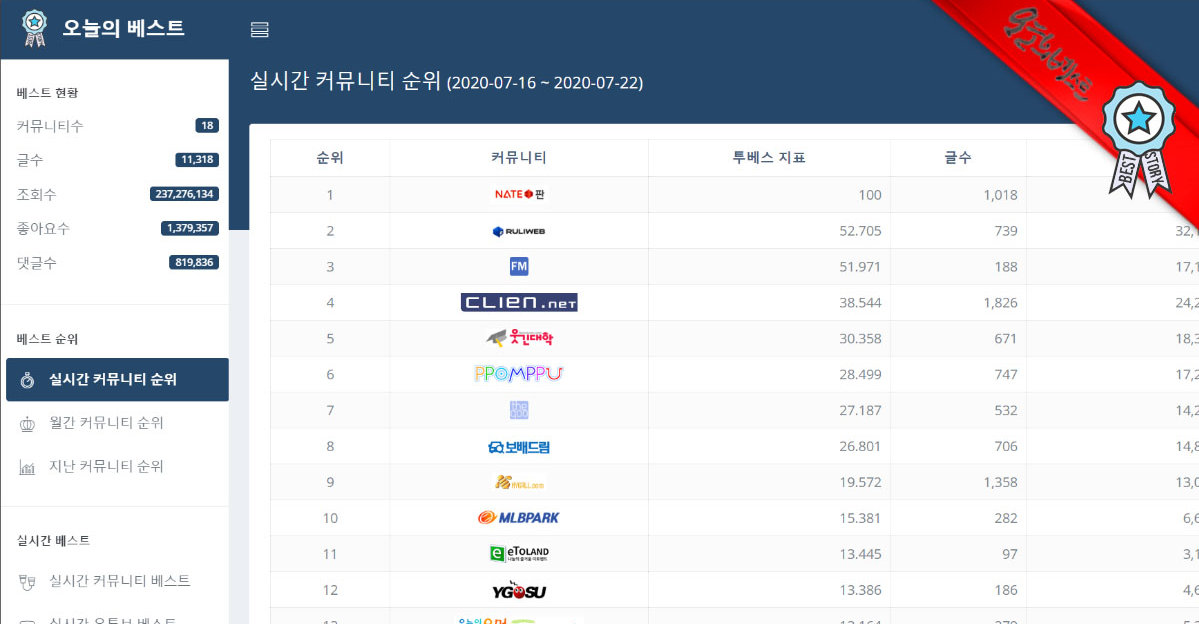The image size is (1199, 624).
Task: Click the 투베스 지표 value 15.381
Action: tap(860, 518)
